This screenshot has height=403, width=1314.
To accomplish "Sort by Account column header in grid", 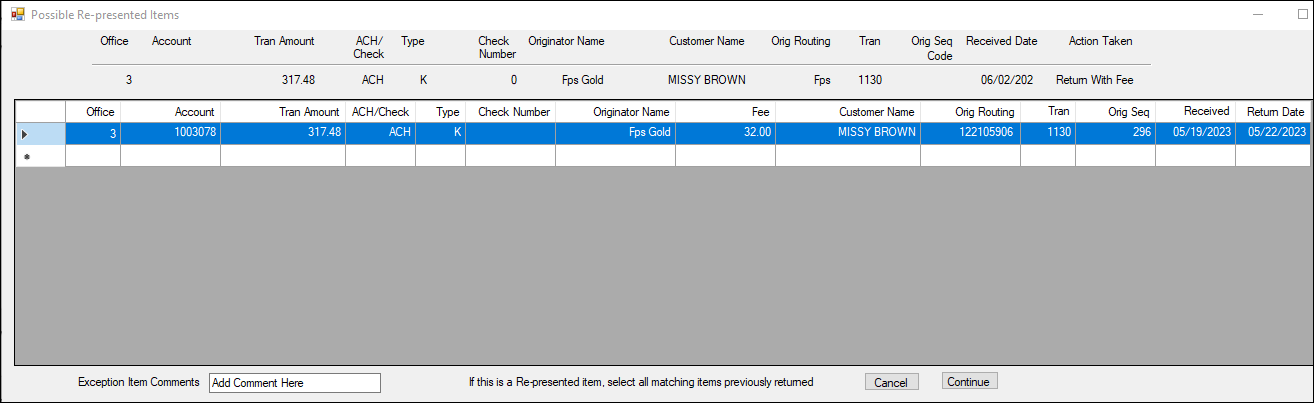I will pyautogui.click(x=170, y=112).
